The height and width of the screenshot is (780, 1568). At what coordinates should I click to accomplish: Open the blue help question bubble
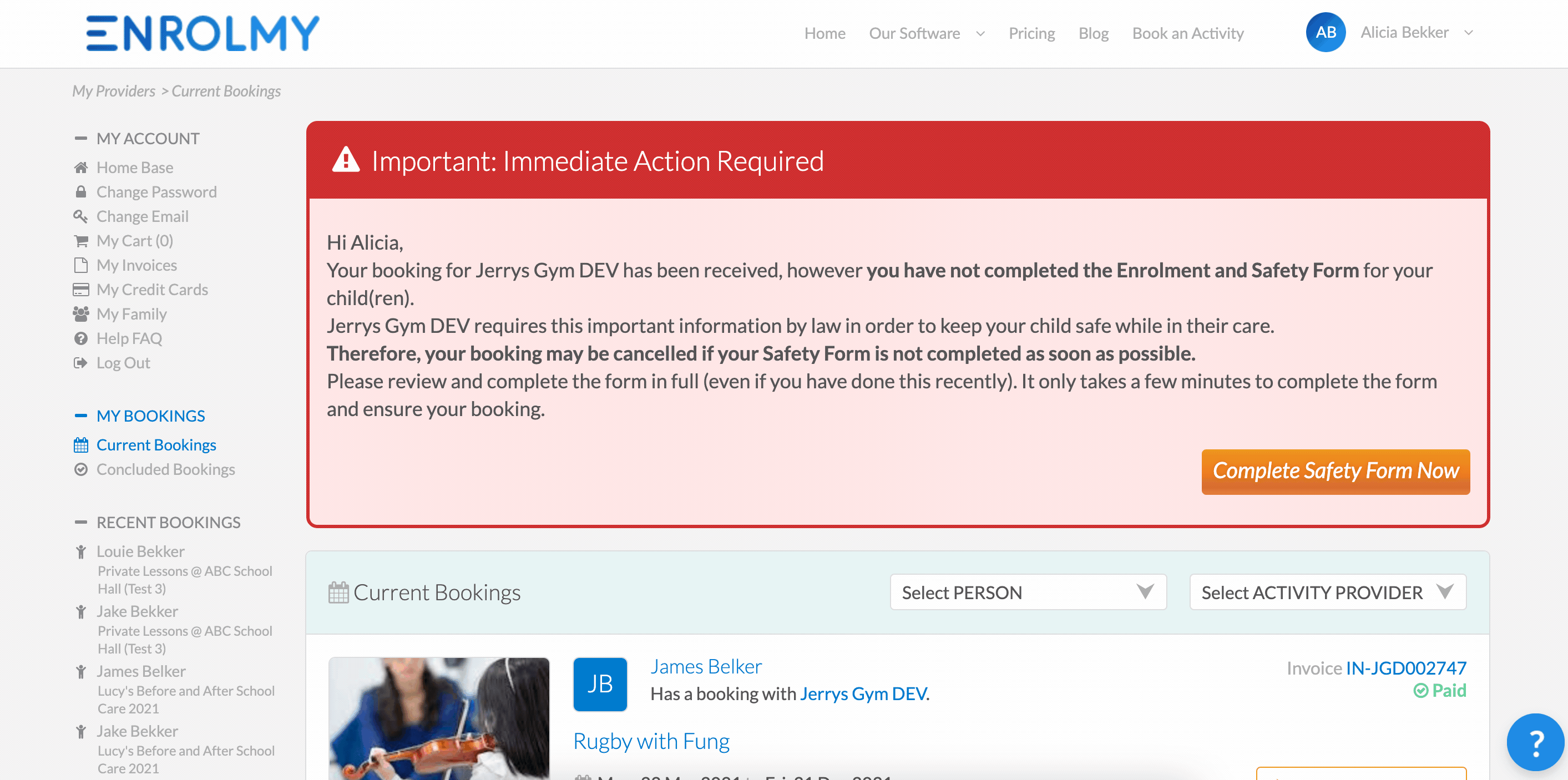coord(1535,742)
